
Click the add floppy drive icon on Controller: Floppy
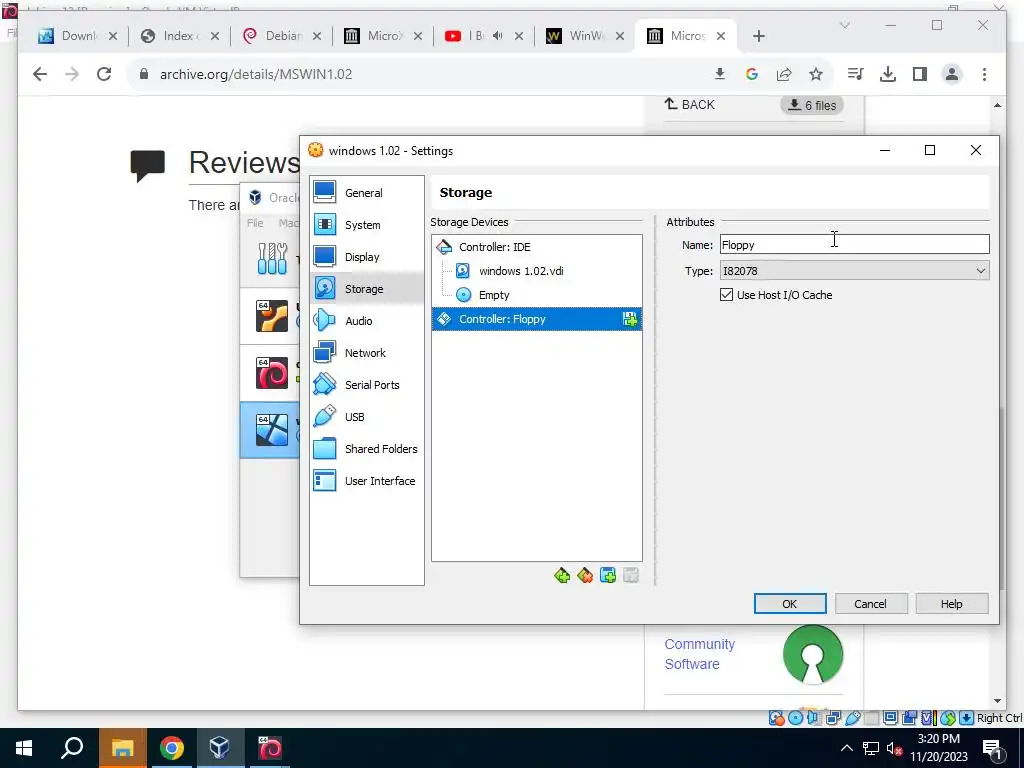coord(630,319)
